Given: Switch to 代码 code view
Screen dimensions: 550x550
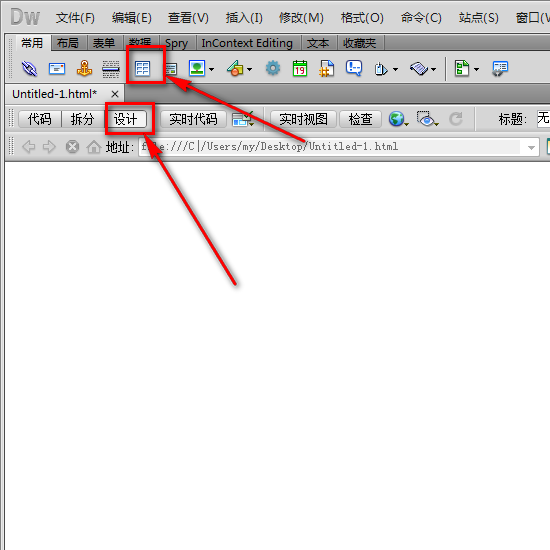Looking at the screenshot, I should 40,119.
